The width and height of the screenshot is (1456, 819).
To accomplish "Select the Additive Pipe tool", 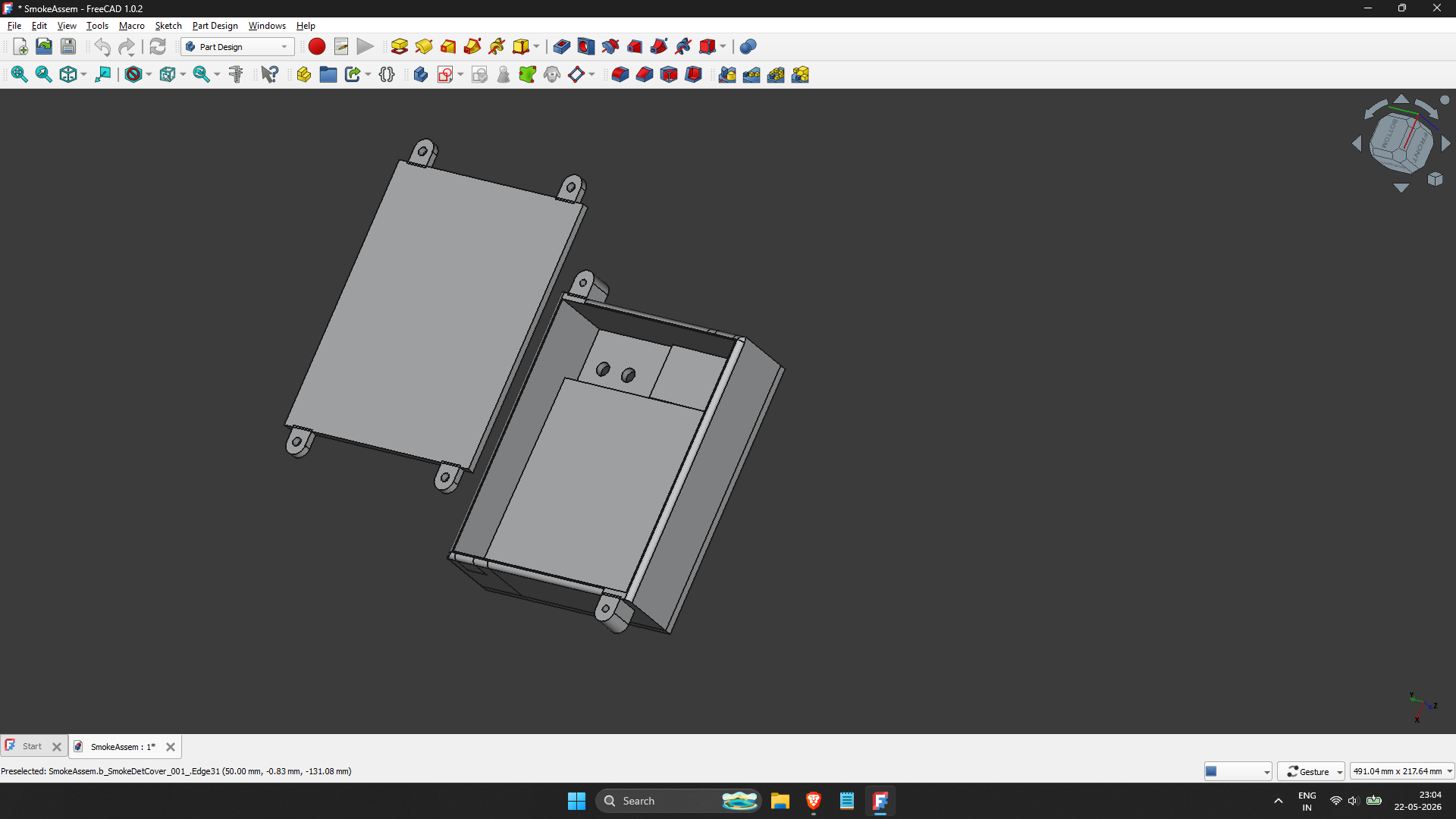I will pyautogui.click(x=472, y=47).
